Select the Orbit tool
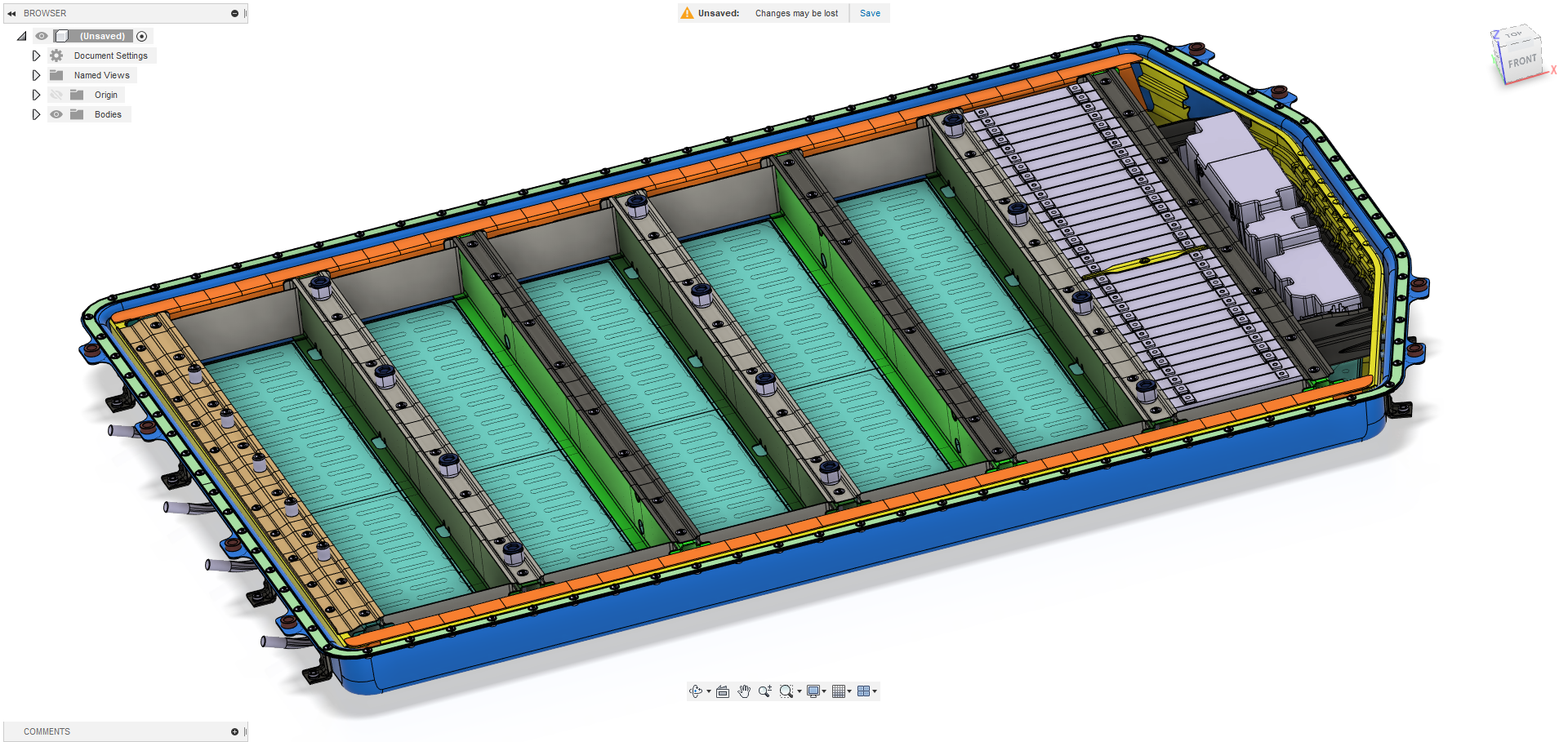Image resolution: width=1568 pixels, height=742 pixels. click(x=695, y=691)
